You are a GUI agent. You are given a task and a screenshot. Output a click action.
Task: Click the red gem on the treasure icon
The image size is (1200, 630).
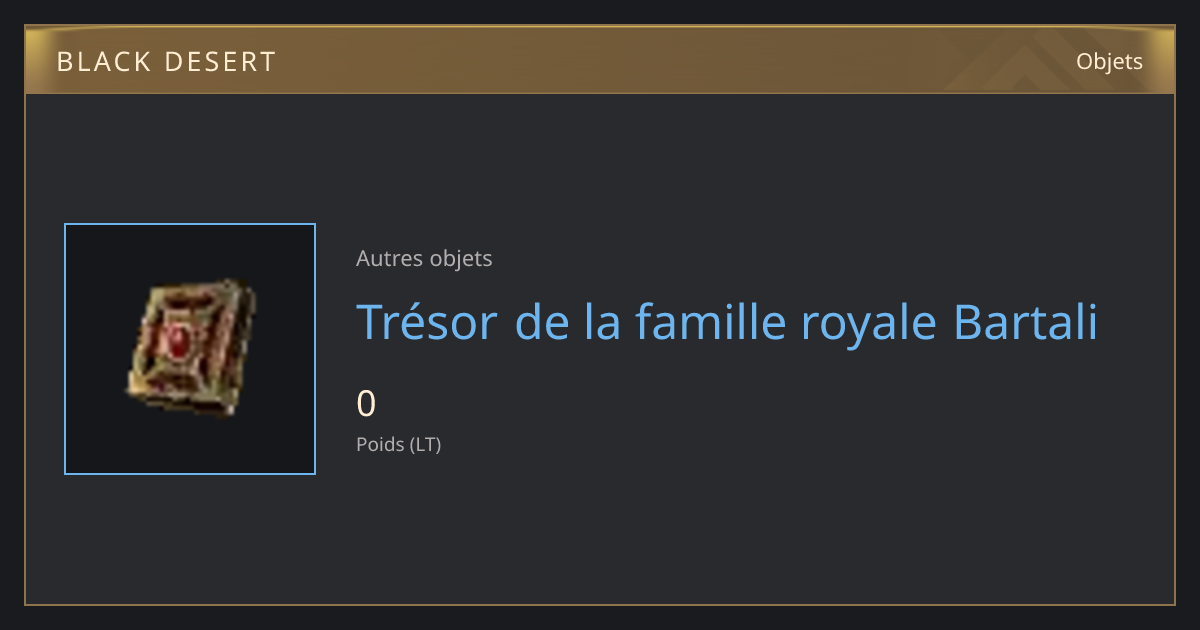pos(181,342)
